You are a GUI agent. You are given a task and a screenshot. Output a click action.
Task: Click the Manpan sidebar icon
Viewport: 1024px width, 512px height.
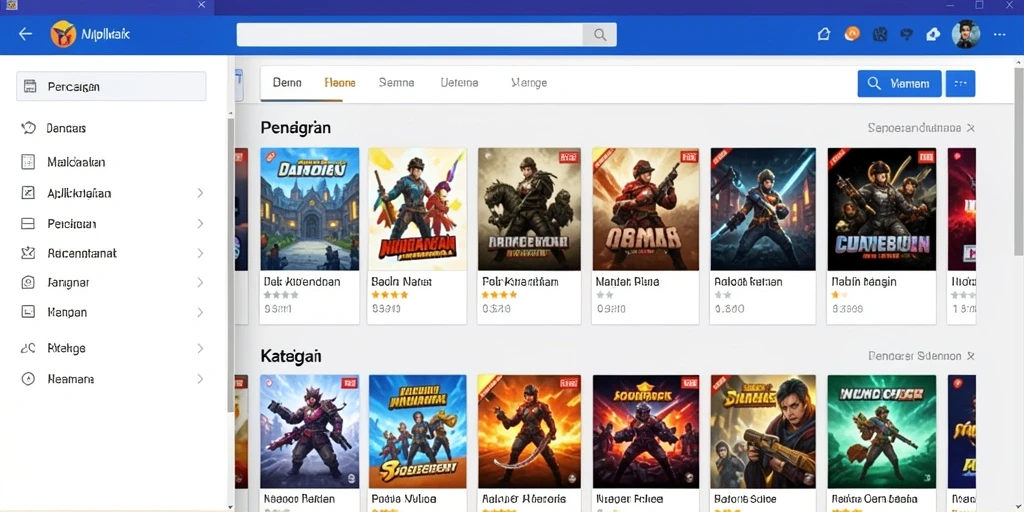click(x=28, y=312)
